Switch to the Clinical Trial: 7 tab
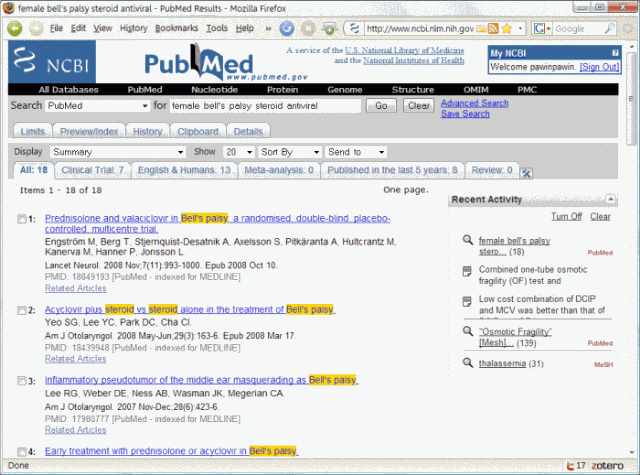640x475 pixels. point(92,170)
